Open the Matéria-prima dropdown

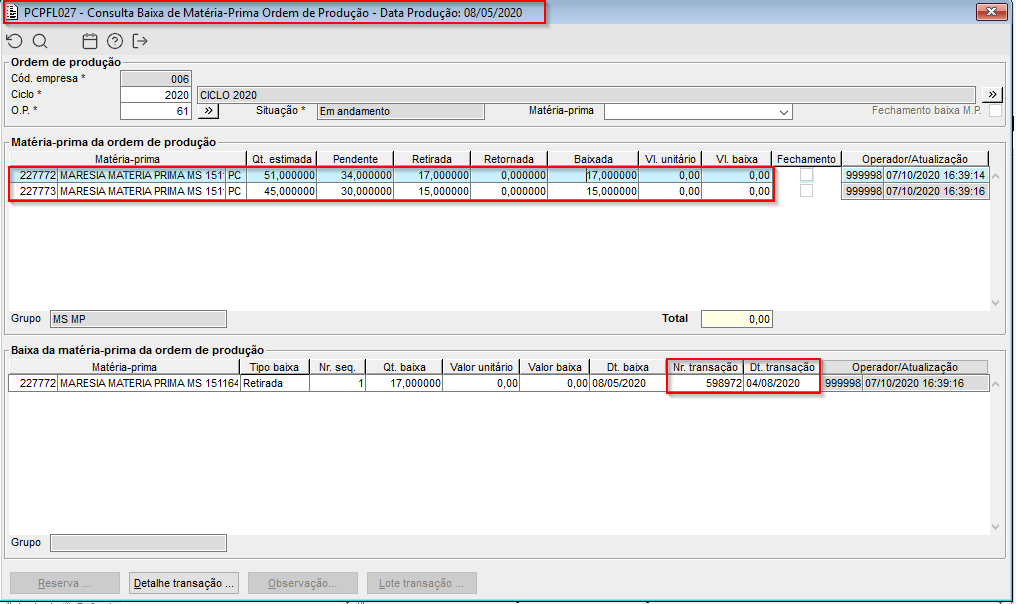point(783,112)
